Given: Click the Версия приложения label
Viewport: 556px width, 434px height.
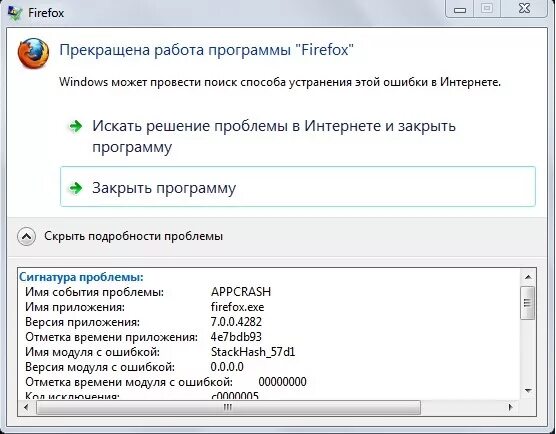Looking at the screenshot, I should click(x=82, y=322).
